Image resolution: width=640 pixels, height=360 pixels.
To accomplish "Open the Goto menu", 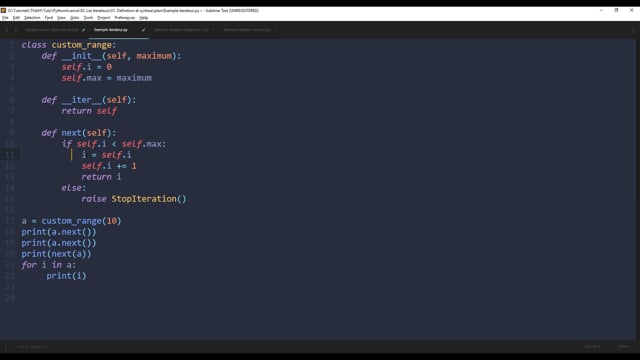I will tap(74, 18).
